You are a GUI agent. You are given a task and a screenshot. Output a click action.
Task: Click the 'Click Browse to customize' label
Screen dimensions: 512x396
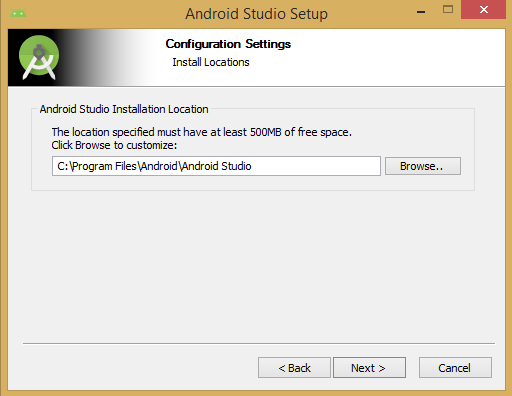tap(114, 145)
